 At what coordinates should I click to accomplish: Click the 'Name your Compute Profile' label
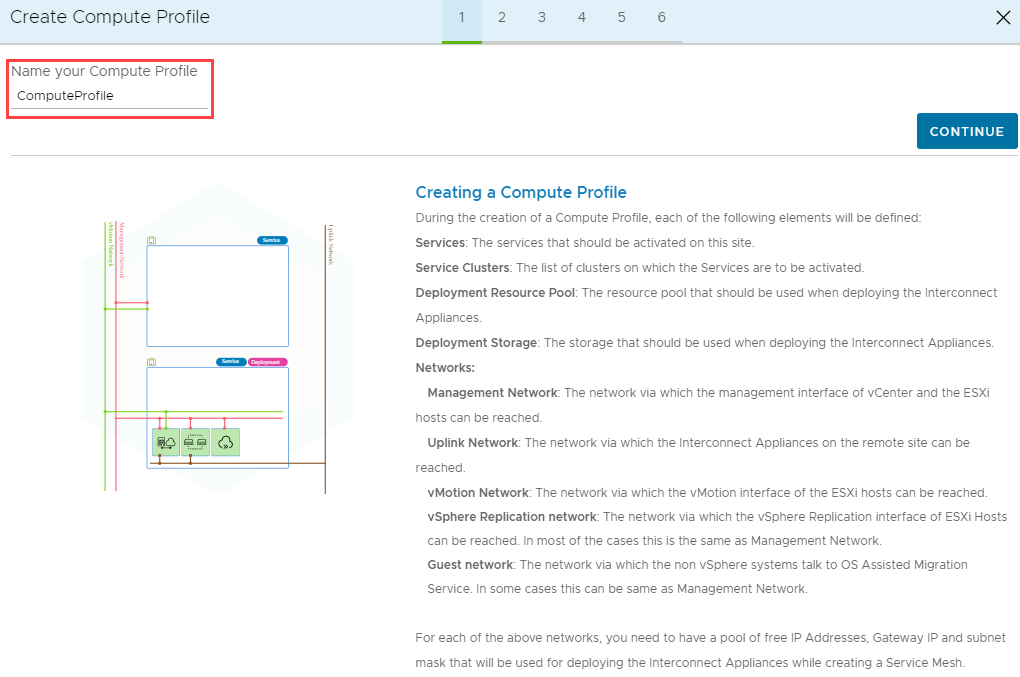click(x=104, y=71)
